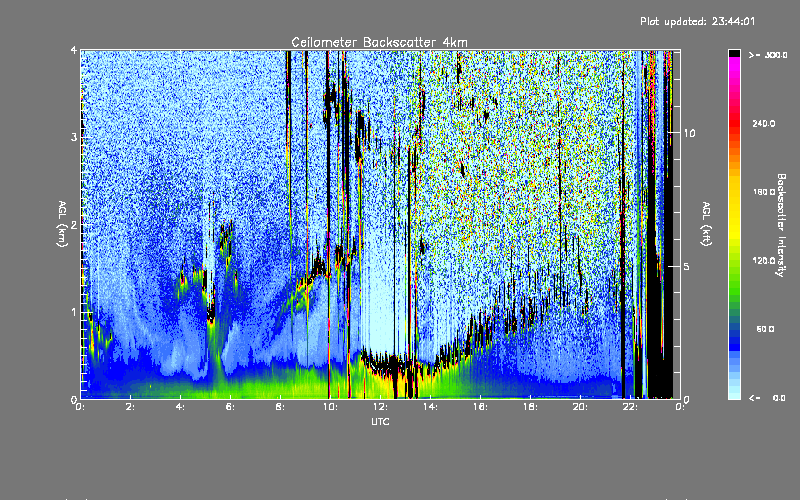Select the "Ceilometer Backscatter 4km" plot title
800x500 pixels.
[379, 42]
